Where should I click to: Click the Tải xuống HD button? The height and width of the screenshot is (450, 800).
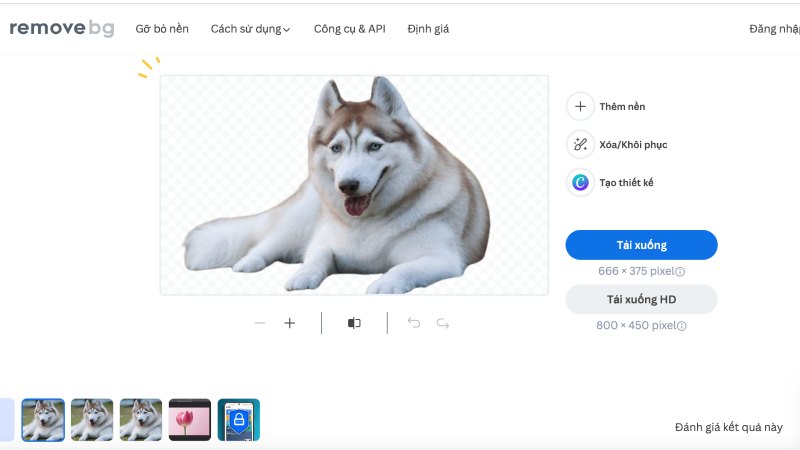(x=641, y=299)
